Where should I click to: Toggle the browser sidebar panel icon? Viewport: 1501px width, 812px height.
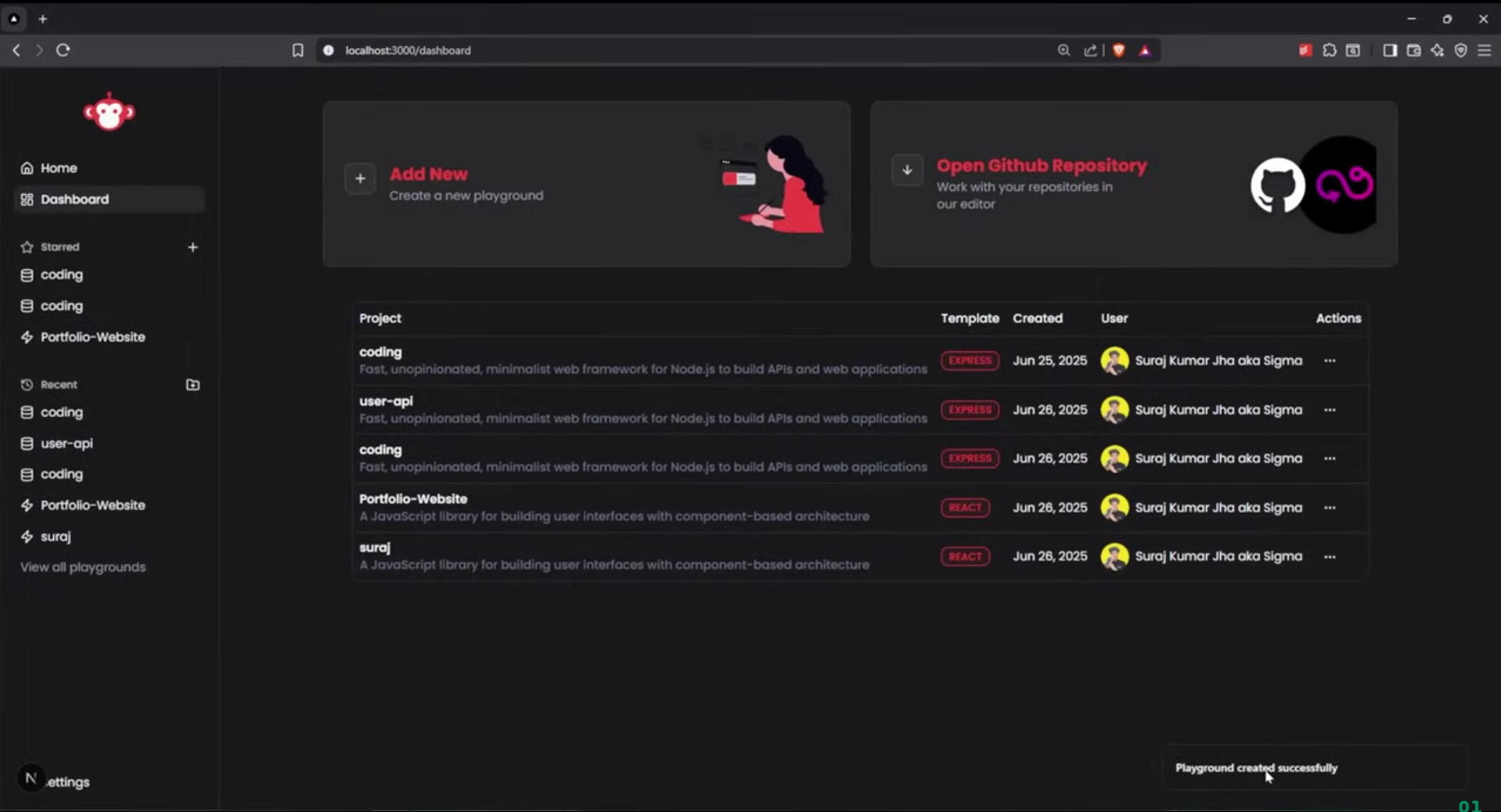pyautogui.click(x=1390, y=50)
